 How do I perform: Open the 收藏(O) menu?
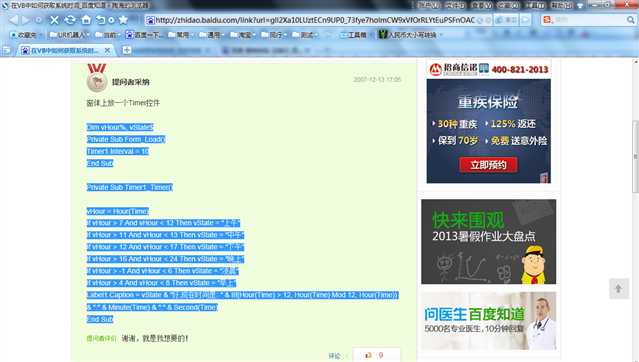coord(508,5)
